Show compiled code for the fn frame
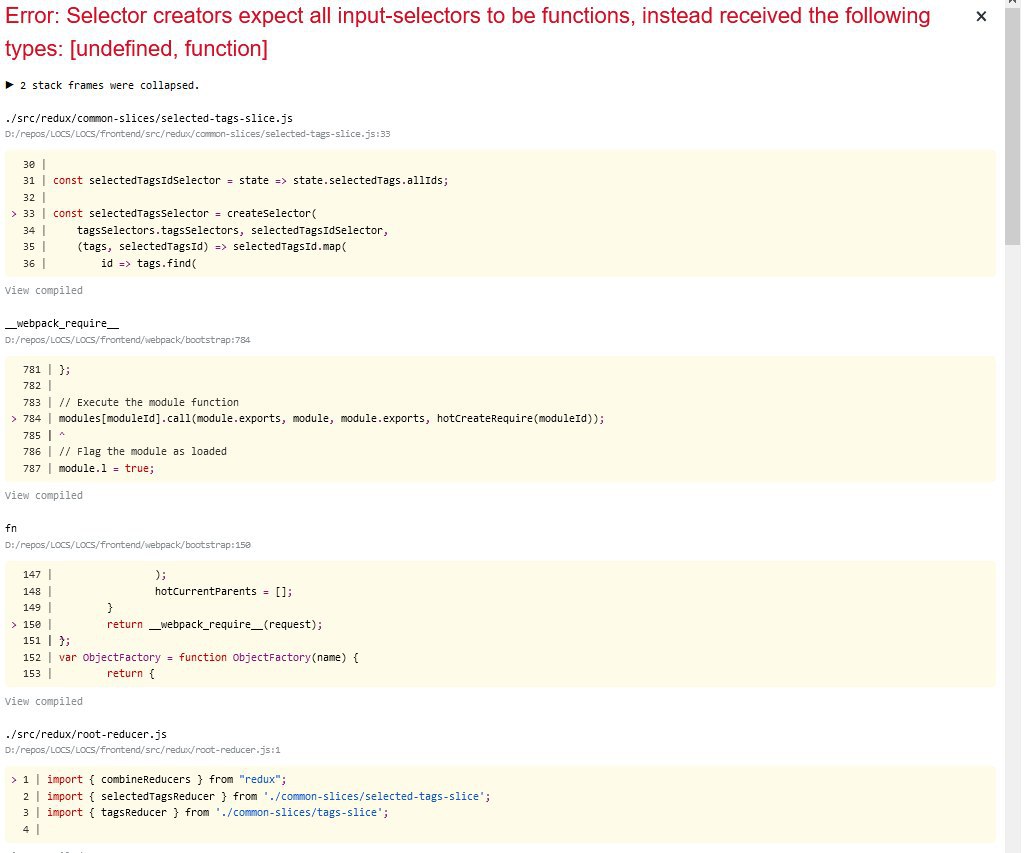The width and height of the screenshot is (1026, 853). click(x=44, y=701)
